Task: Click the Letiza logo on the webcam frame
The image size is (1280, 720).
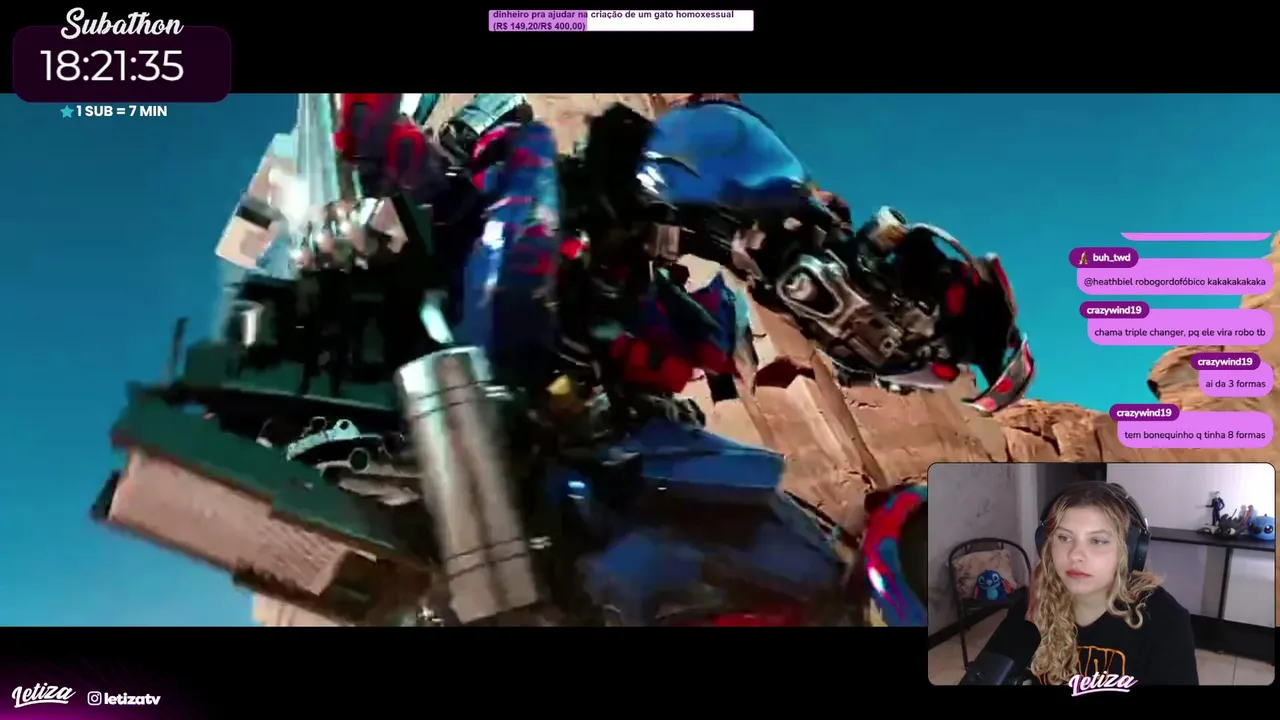Action: click(1103, 683)
